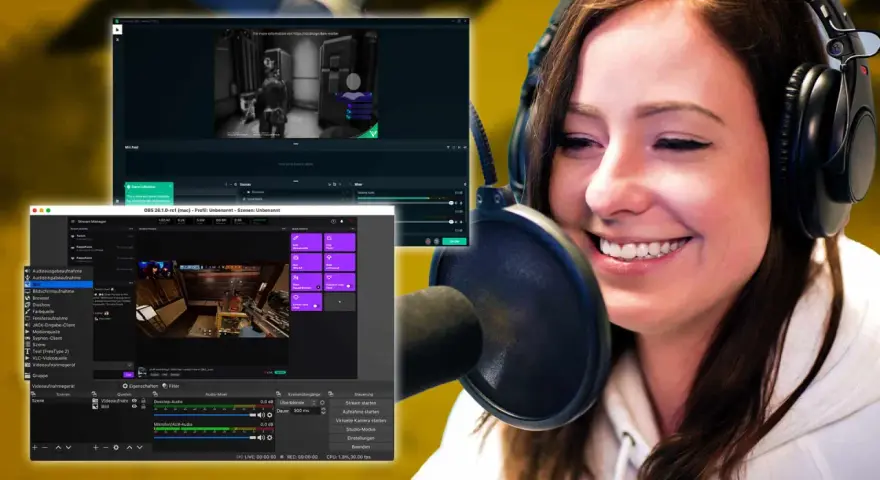This screenshot has height=480, width=880.
Task: Choose Bildschirmaufnahme from the source menu
Action: [x=53, y=291]
